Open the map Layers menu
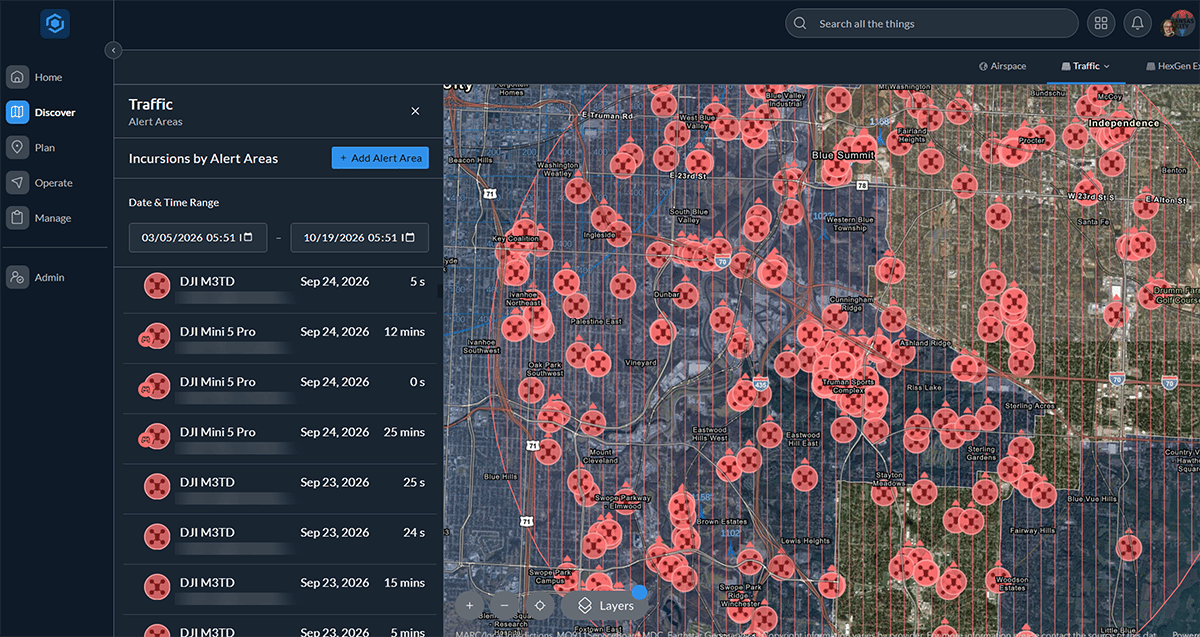 click(x=604, y=606)
